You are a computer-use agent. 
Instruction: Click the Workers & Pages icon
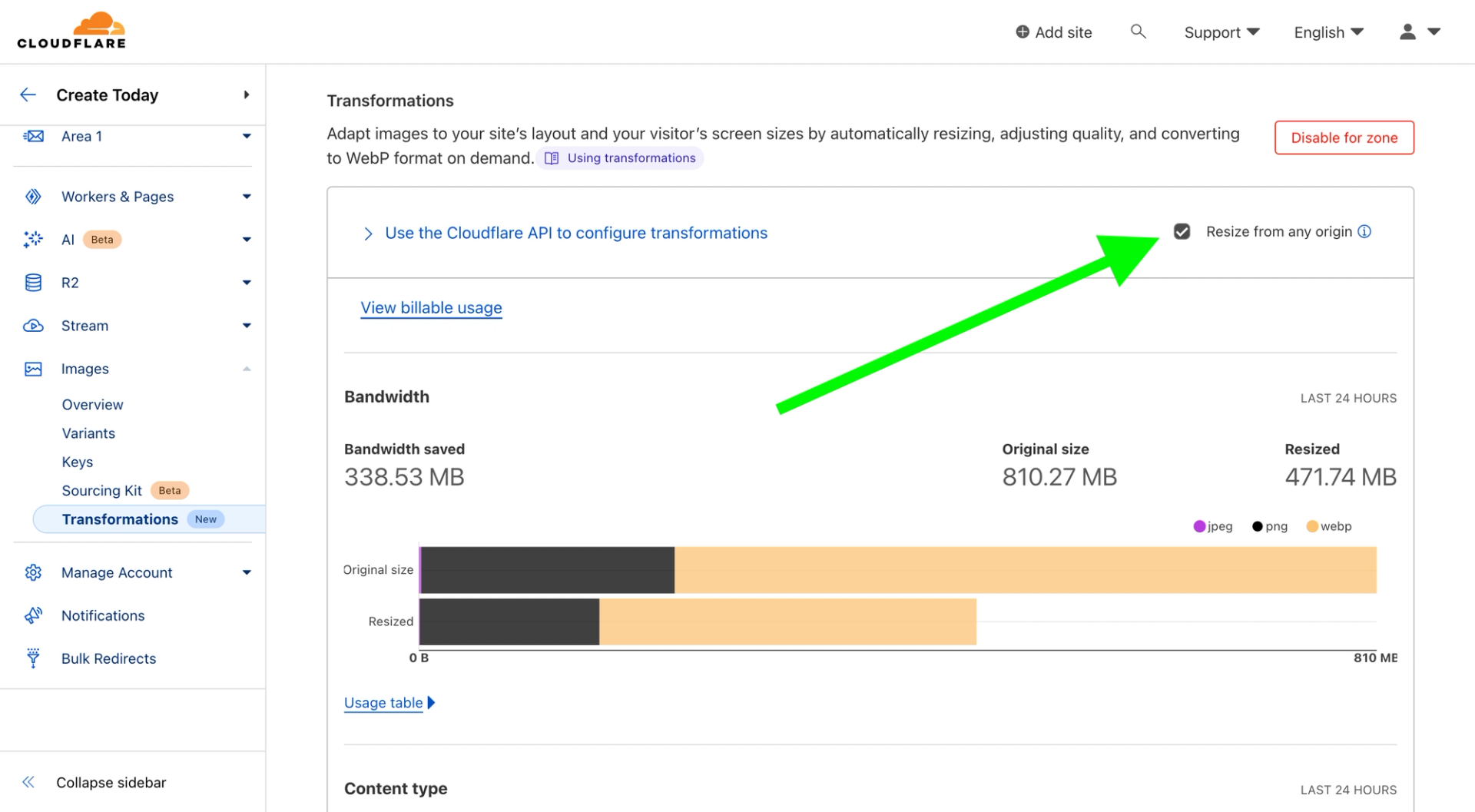click(33, 197)
